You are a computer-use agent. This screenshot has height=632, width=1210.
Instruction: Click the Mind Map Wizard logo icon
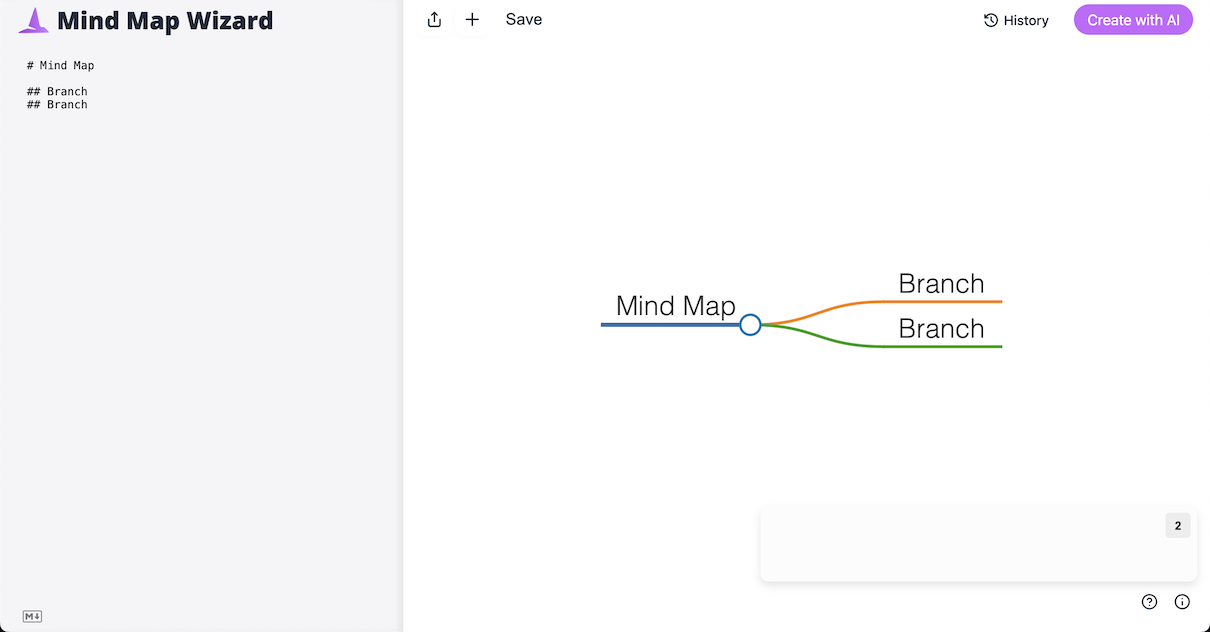click(33, 20)
